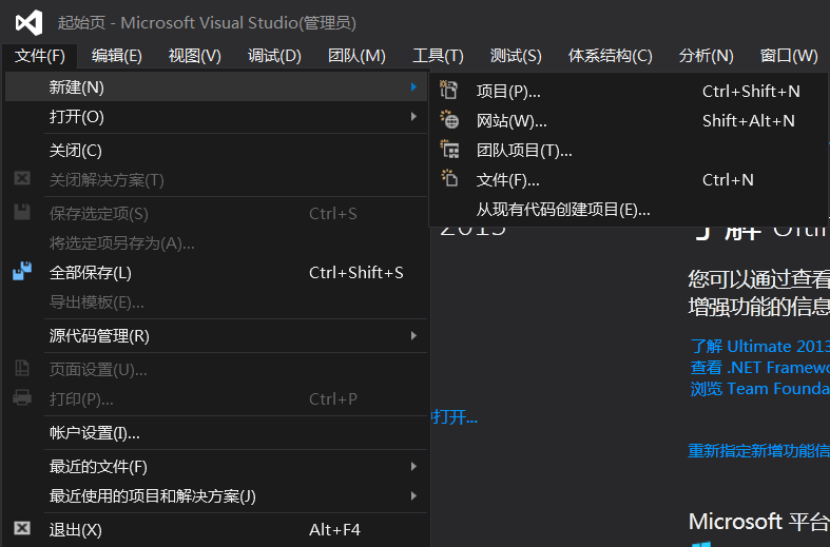Choose 最近使用的项目和解决方案(J) entry
The width and height of the screenshot is (830, 548).
(216, 496)
